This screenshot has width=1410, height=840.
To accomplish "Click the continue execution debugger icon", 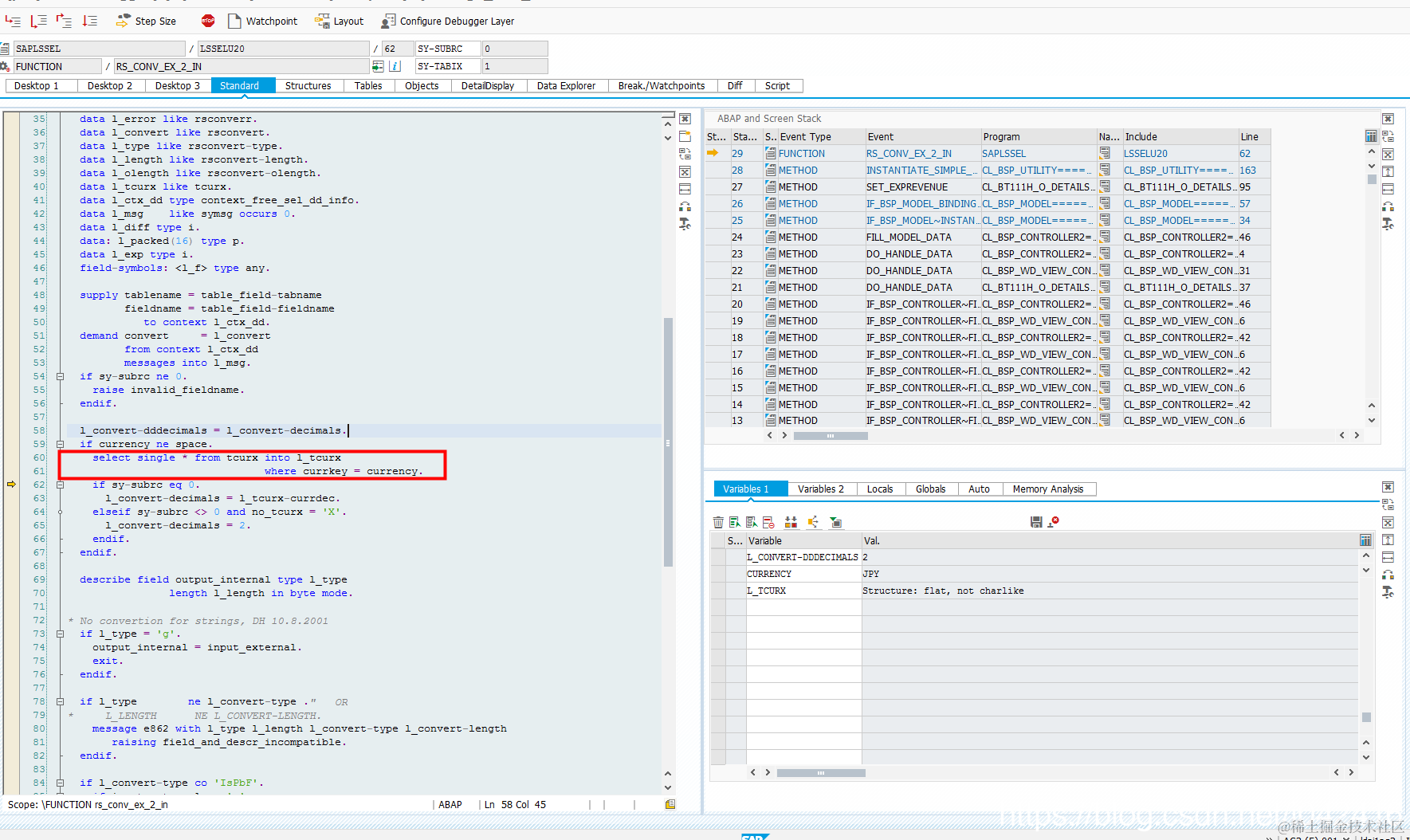I will (90, 21).
